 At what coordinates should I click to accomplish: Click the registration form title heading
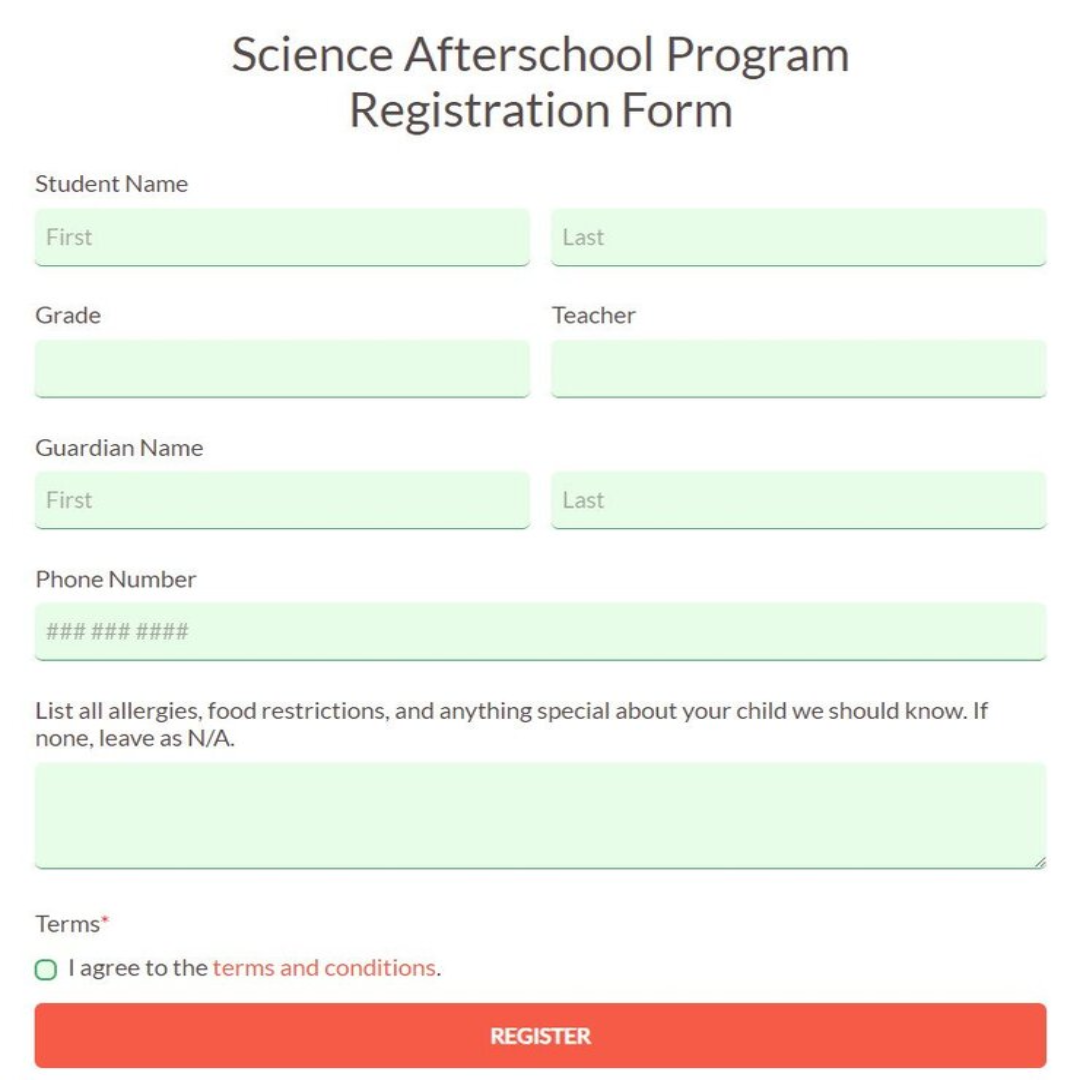[x=540, y=80]
